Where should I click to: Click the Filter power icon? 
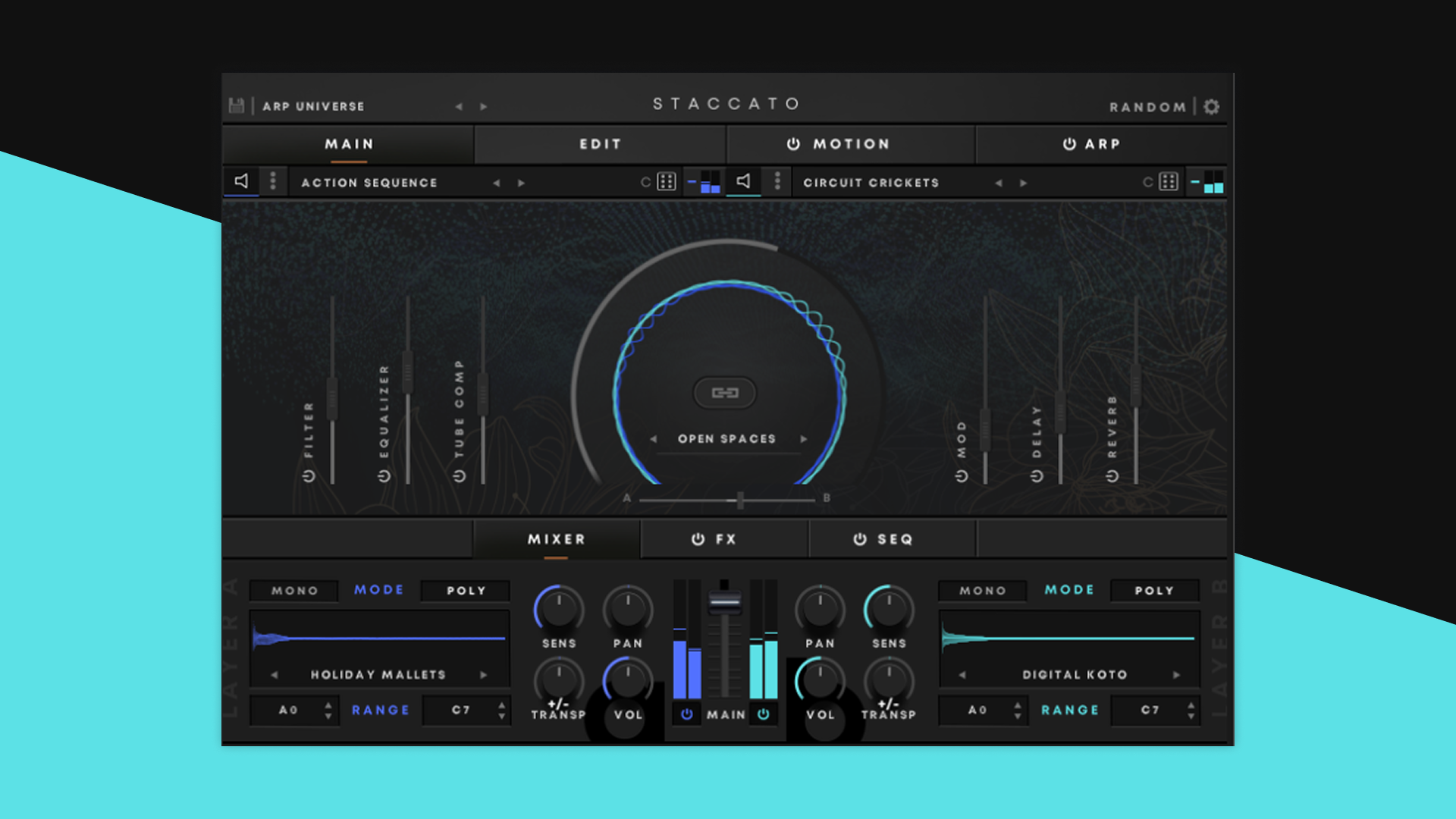[x=307, y=476]
